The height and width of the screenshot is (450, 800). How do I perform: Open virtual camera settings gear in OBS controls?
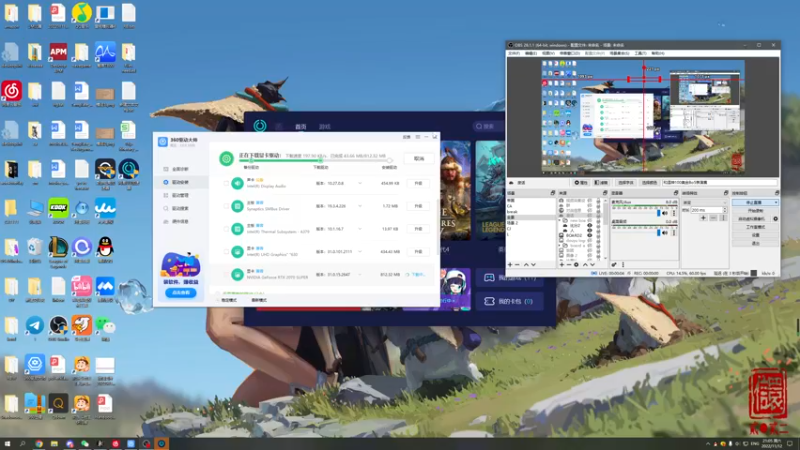click(x=776, y=219)
